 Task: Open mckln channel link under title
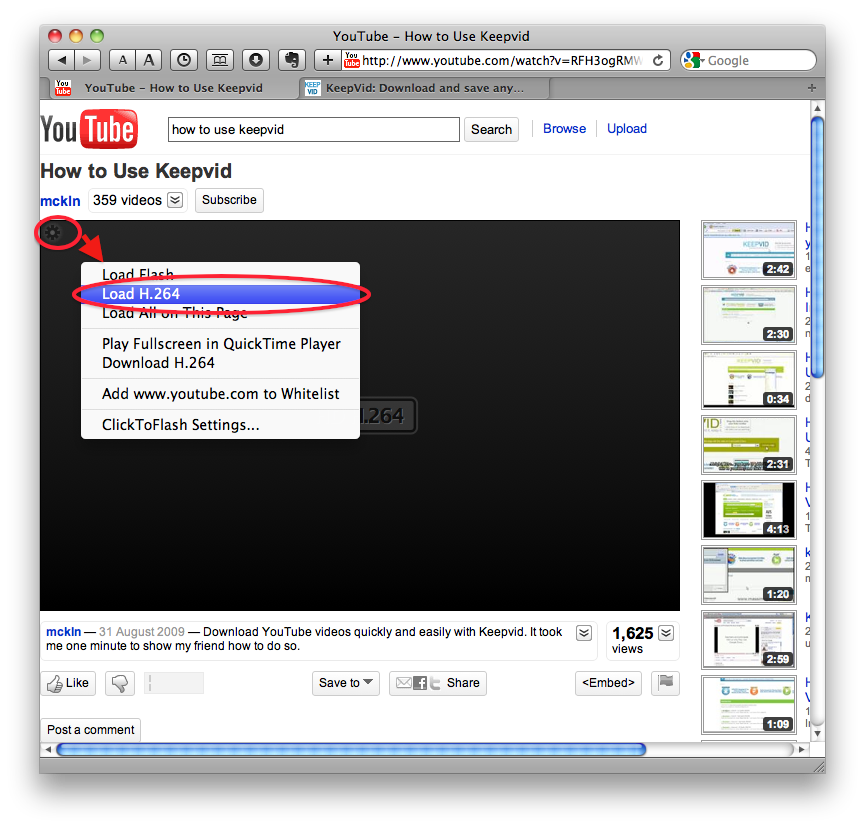60,201
